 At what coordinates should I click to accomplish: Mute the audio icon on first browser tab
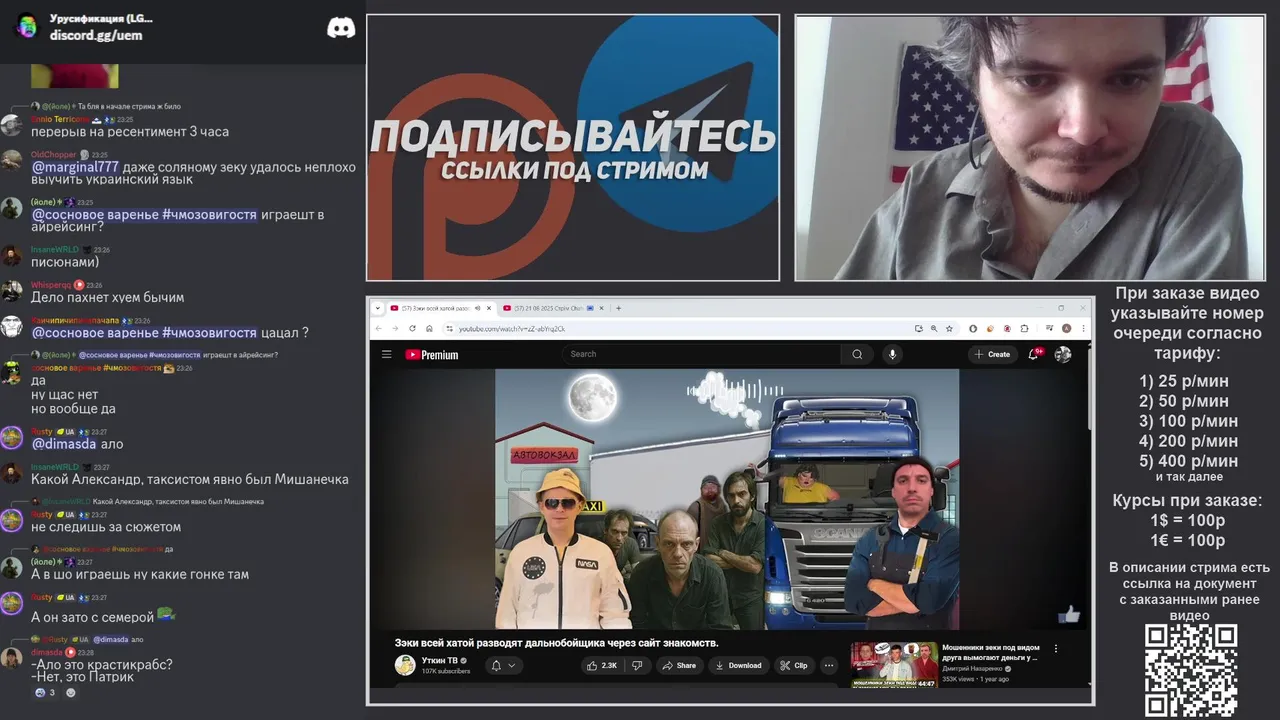click(x=477, y=308)
